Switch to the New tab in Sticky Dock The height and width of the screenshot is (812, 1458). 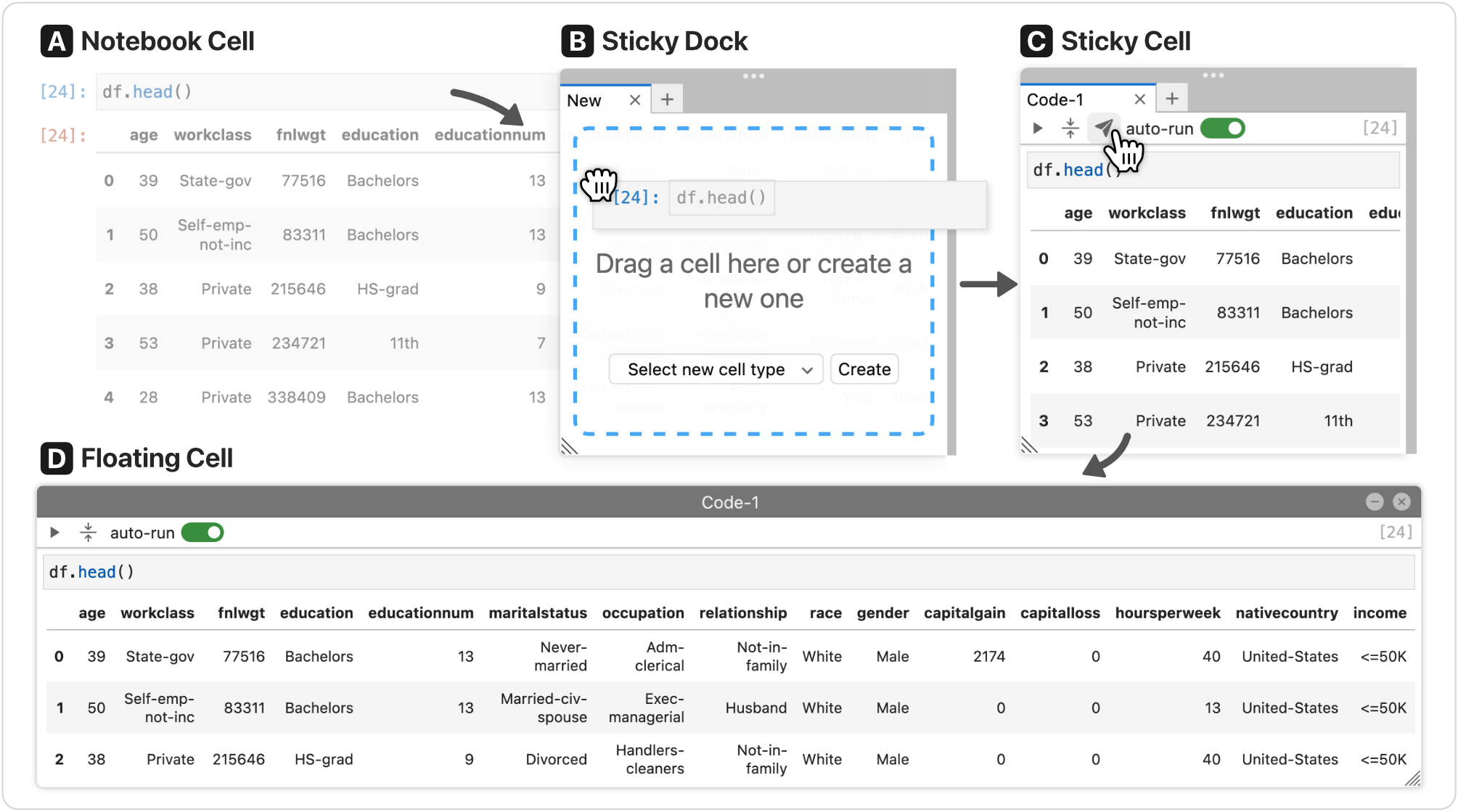(585, 100)
